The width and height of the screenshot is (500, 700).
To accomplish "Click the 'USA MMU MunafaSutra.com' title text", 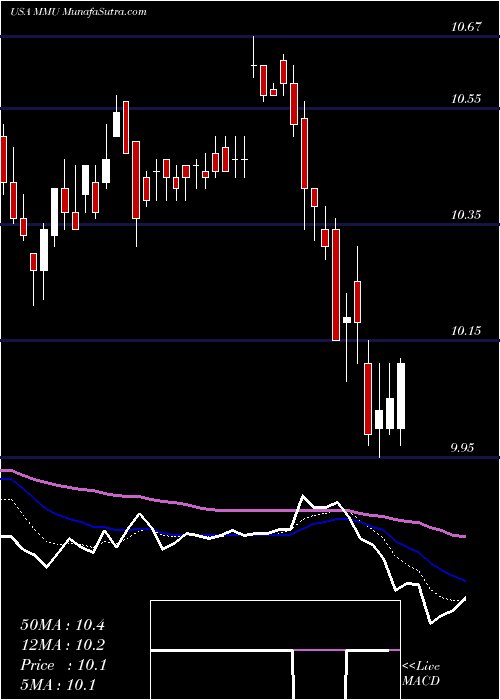I will click(78, 12).
